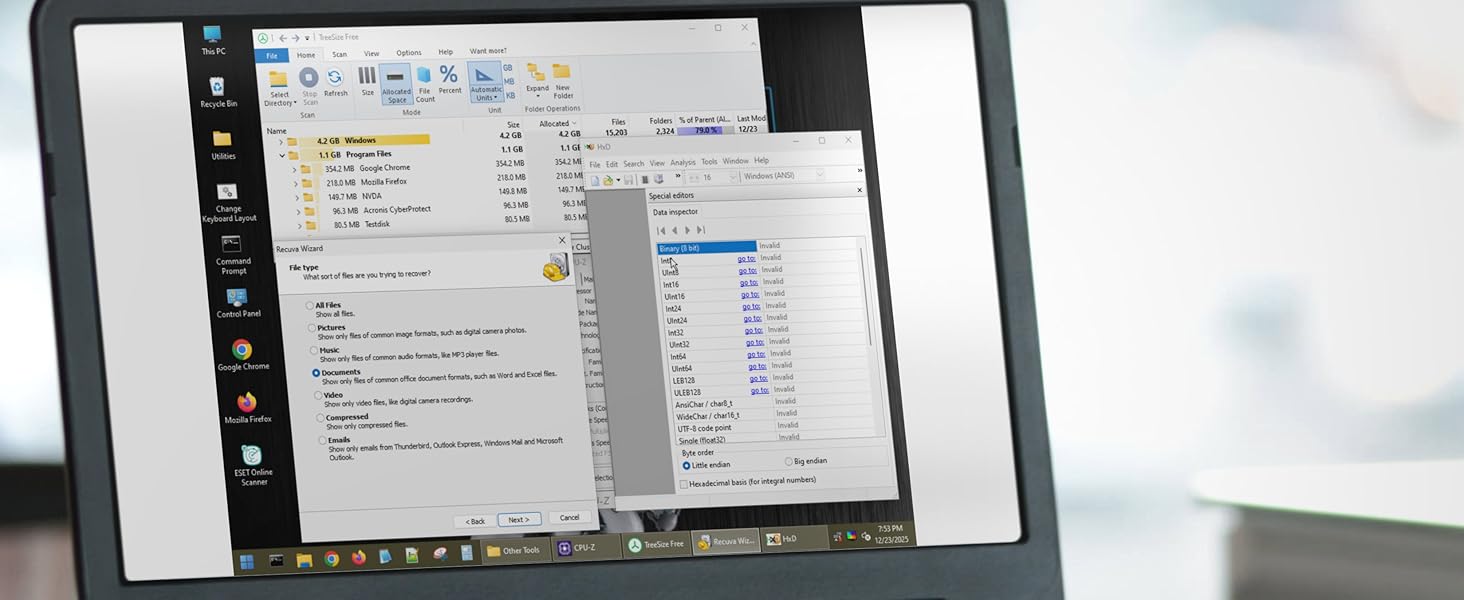Open ESET Online Scanner desktop icon
1464x600 pixels.
point(253,465)
